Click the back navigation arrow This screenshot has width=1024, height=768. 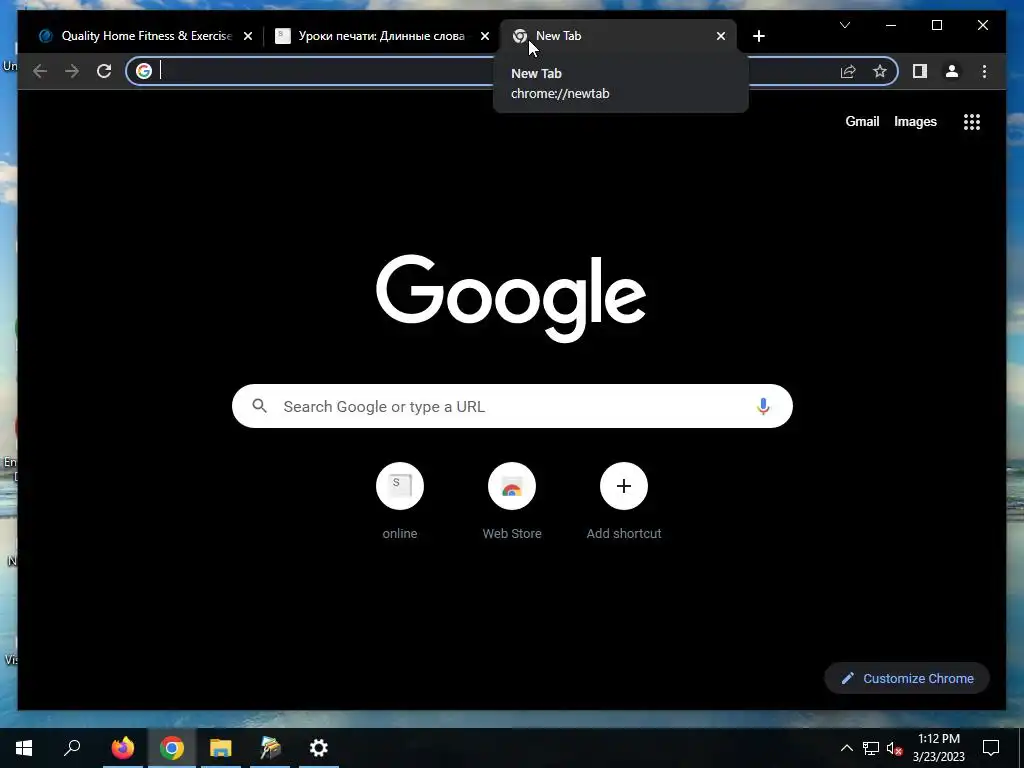(40, 71)
